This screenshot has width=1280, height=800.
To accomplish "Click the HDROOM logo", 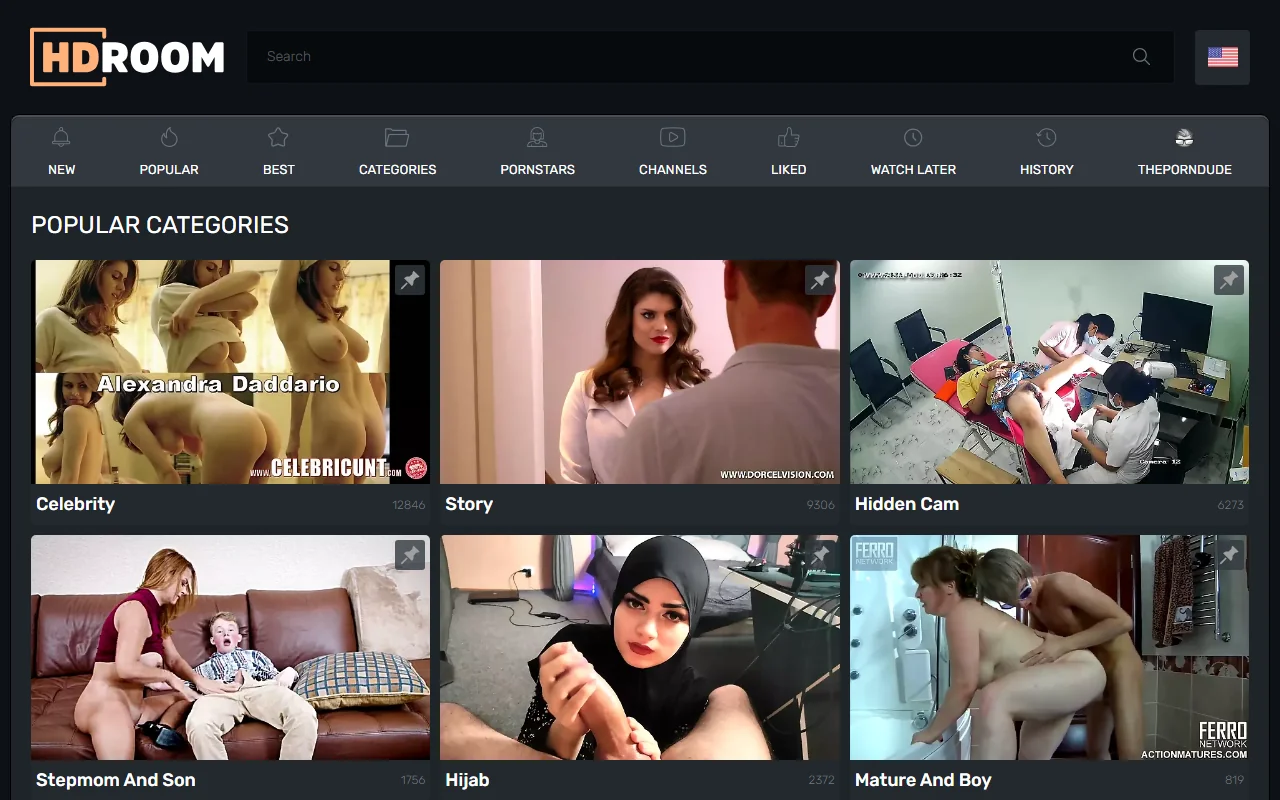I will point(127,57).
